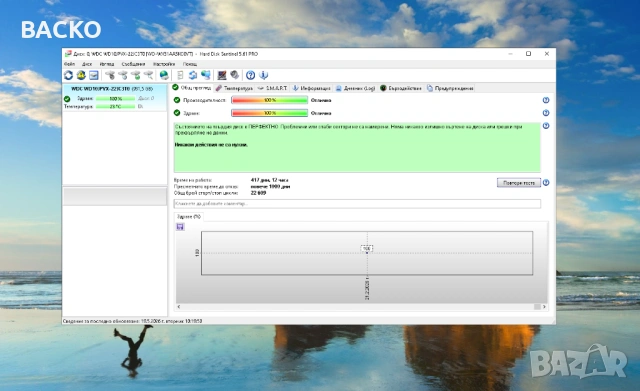Click the graph scrollbar thumb
Image resolution: width=640 pixels, height=391 pixels.
537,307
